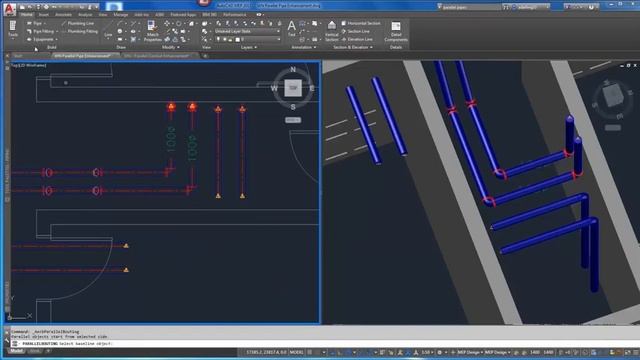Toggle Clean Screen in status bar
The image size is (640, 360).
(627, 352)
